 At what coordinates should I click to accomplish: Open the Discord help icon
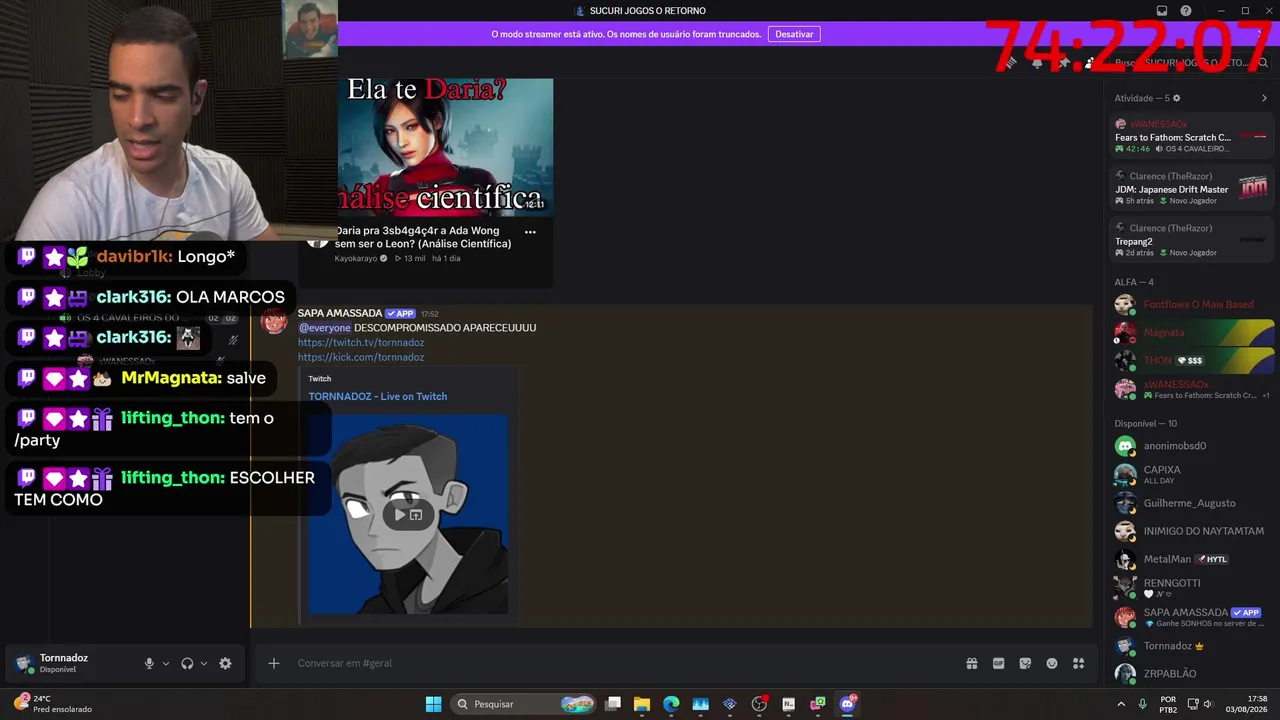pos(1186,11)
